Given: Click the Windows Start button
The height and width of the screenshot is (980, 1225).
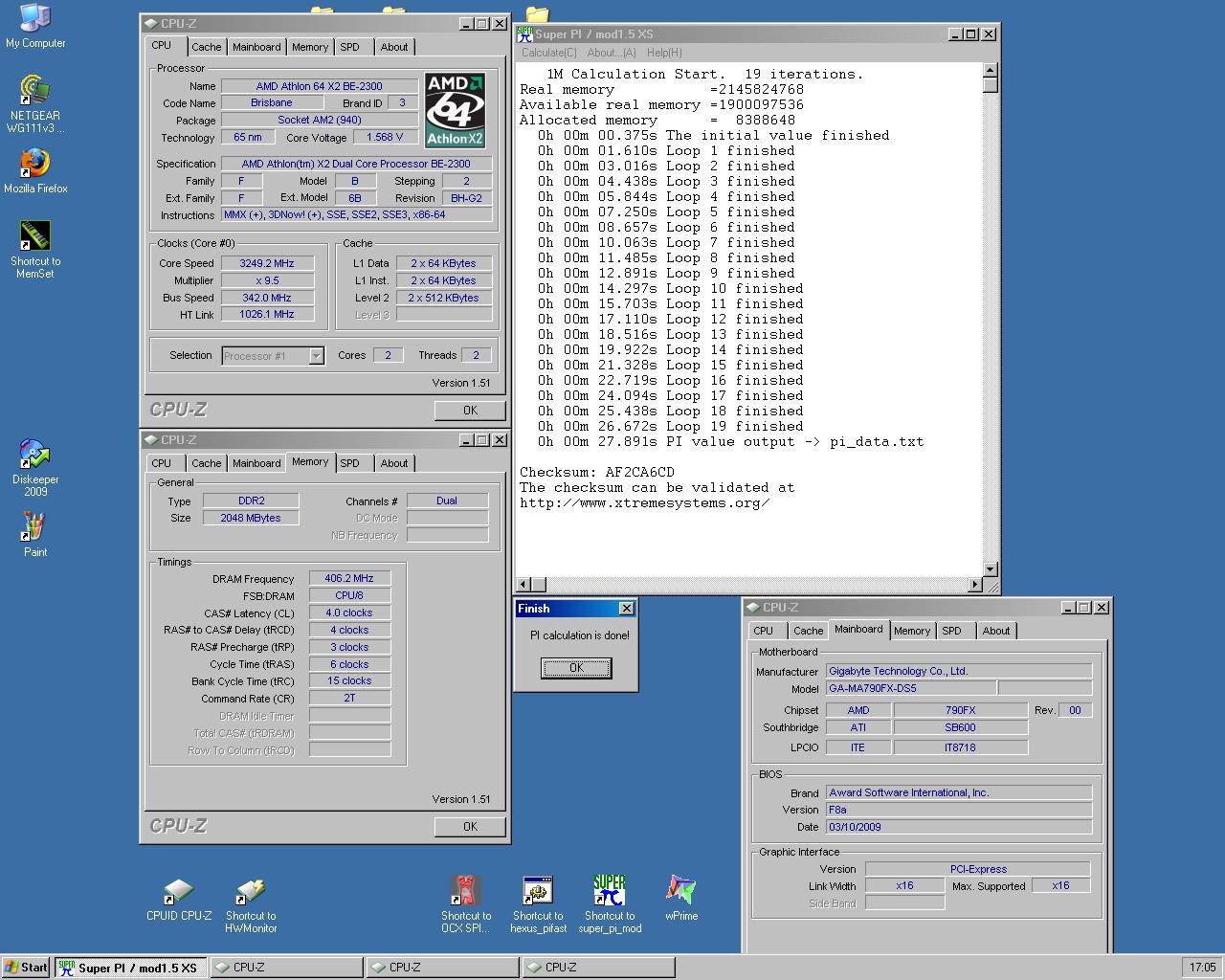Looking at the screenshot, I should 26,968.
